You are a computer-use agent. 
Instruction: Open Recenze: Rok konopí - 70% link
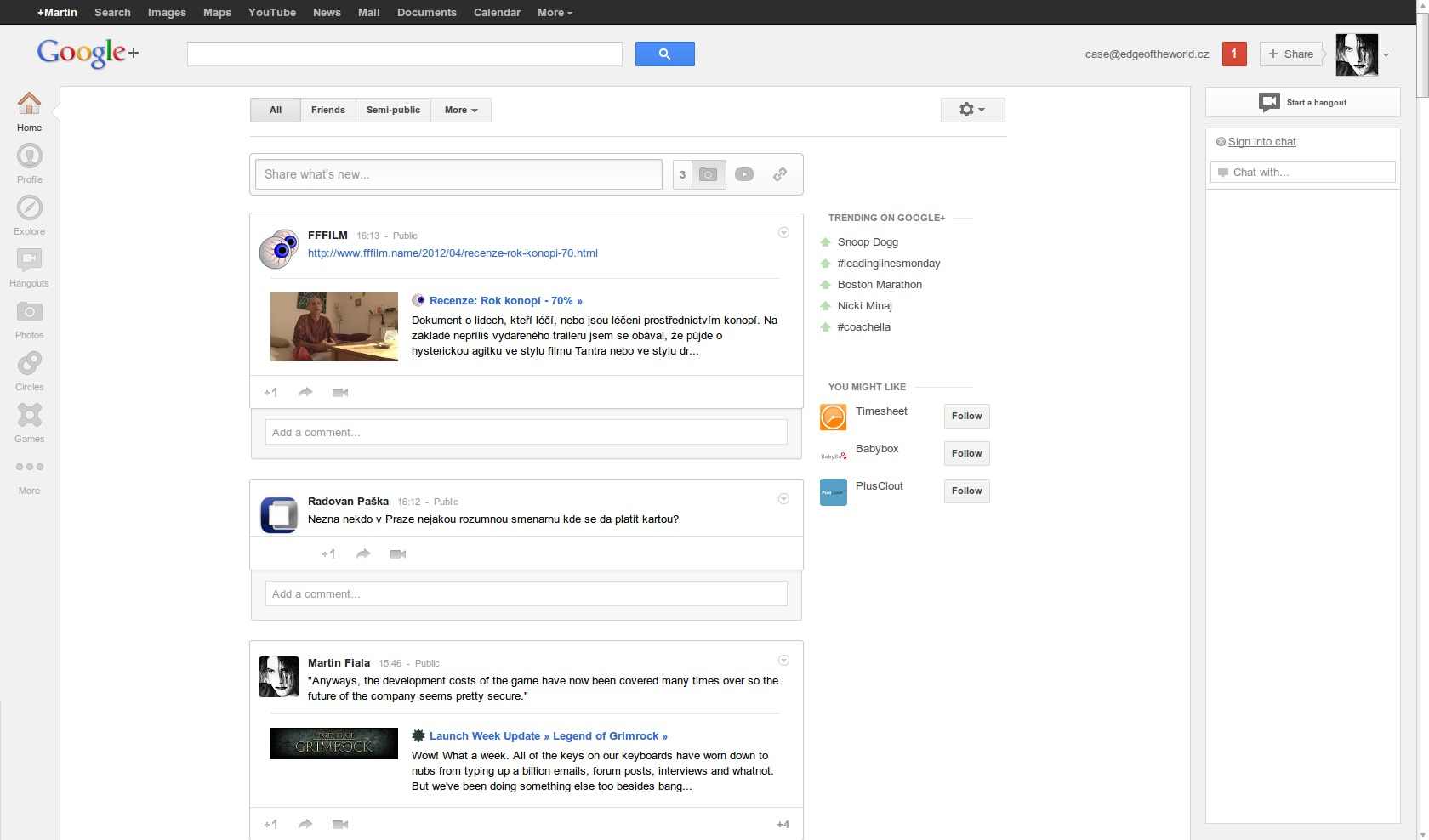pyautogui.click(x=505, y=300)
